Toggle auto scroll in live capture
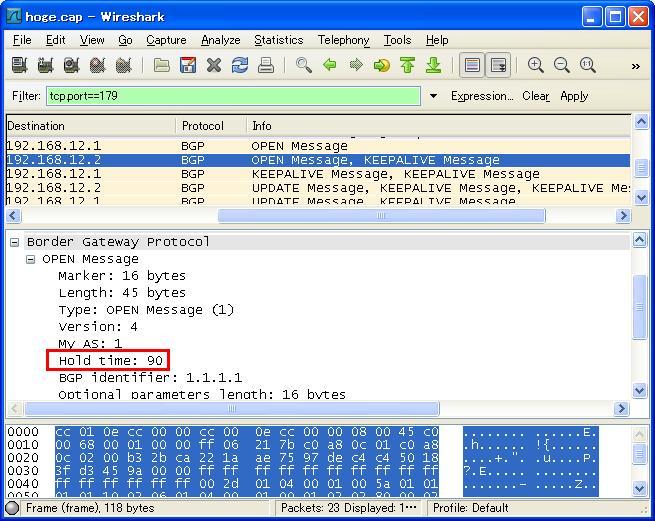Screen dimensions: 655x521 [x=498, y=65]
